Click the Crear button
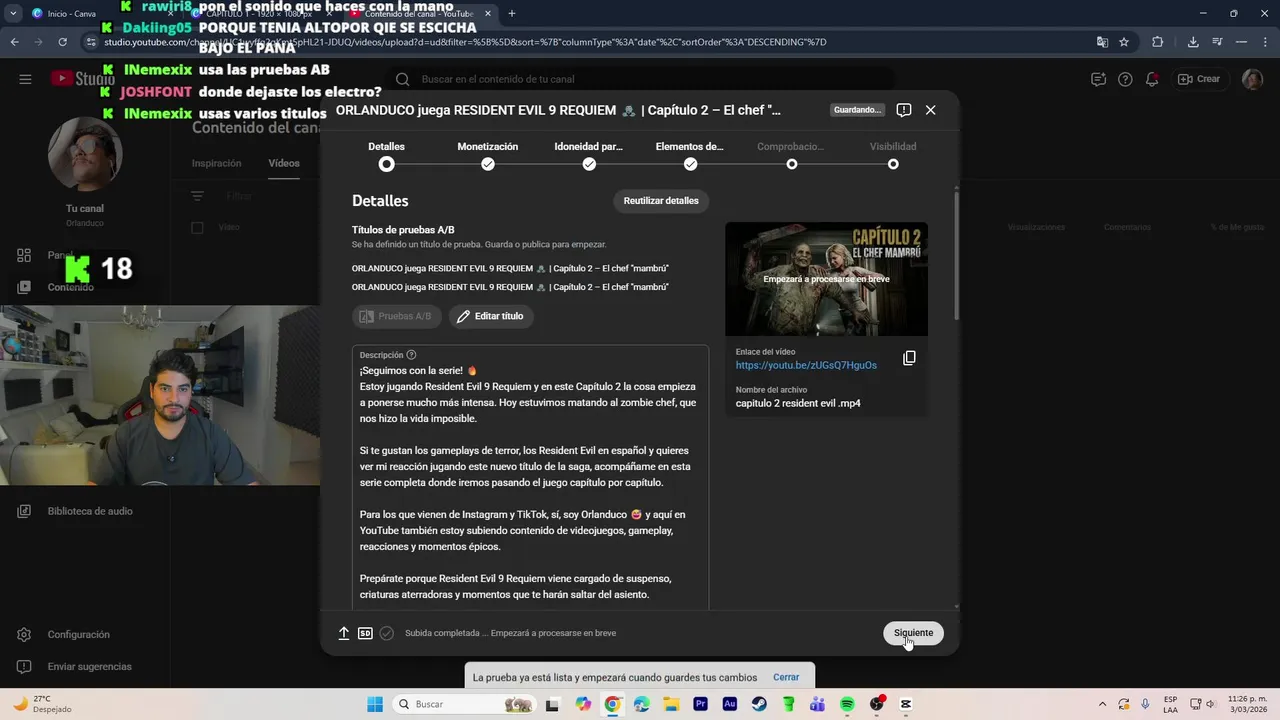 (x=1199, y=79)
